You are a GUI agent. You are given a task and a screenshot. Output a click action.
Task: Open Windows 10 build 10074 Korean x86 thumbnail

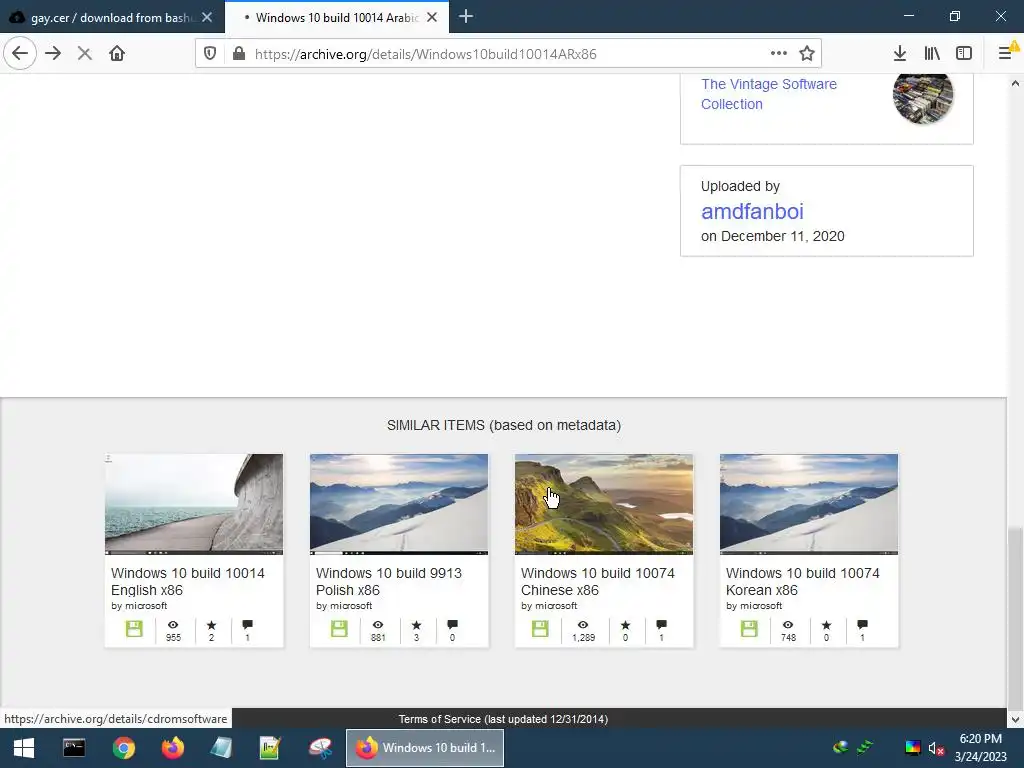(809, 504)
